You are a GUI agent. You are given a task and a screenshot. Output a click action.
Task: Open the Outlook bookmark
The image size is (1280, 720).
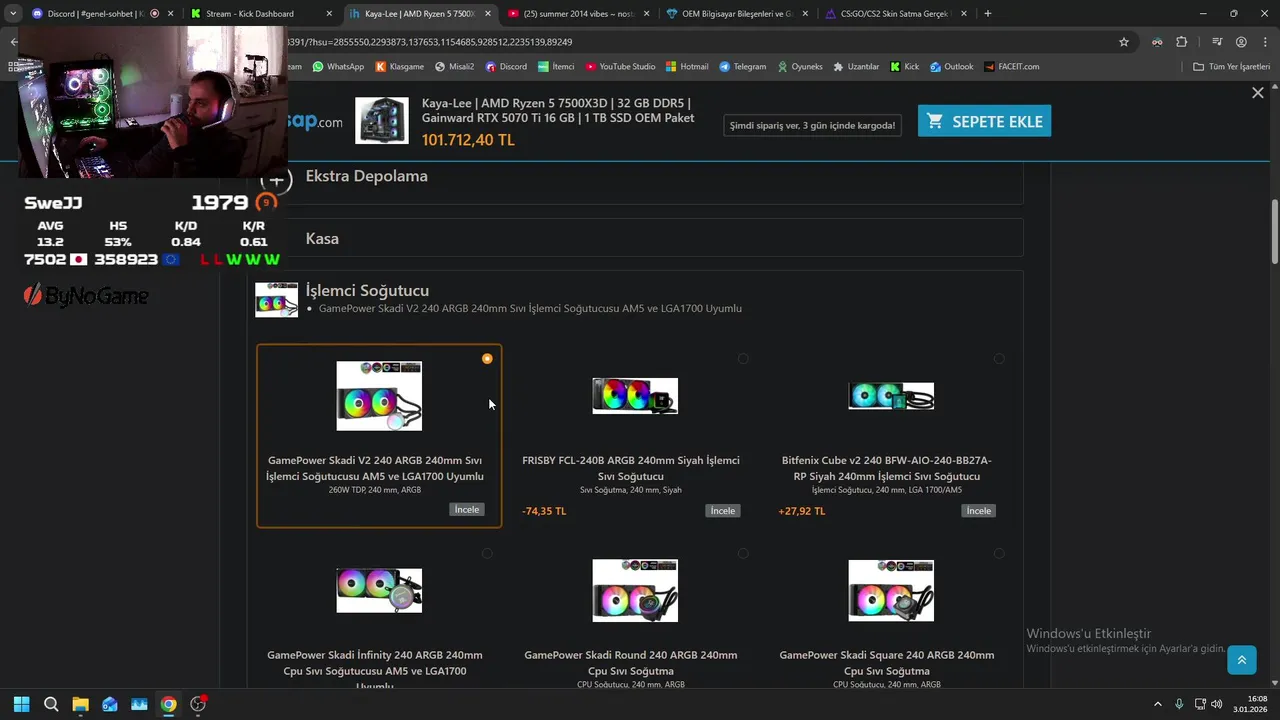(951, 67)
